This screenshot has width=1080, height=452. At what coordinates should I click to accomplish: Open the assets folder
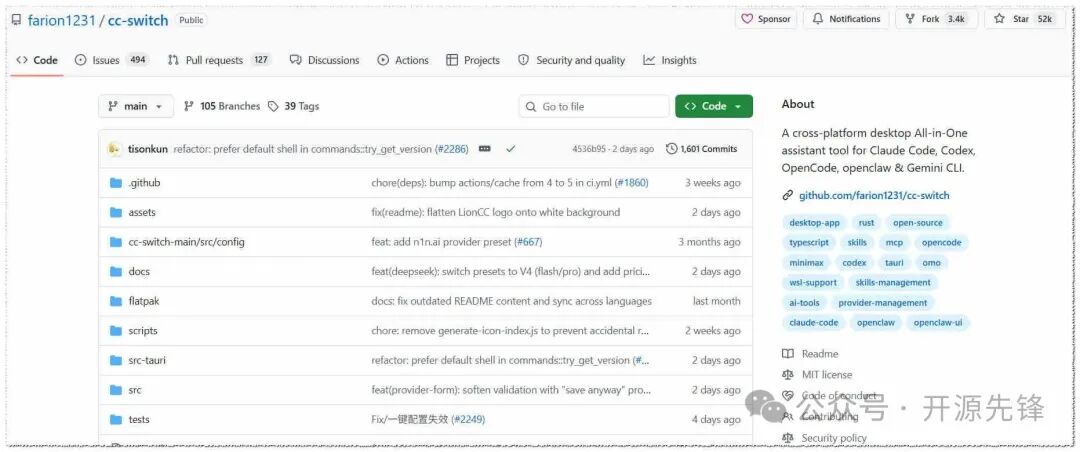click(142, 212)
